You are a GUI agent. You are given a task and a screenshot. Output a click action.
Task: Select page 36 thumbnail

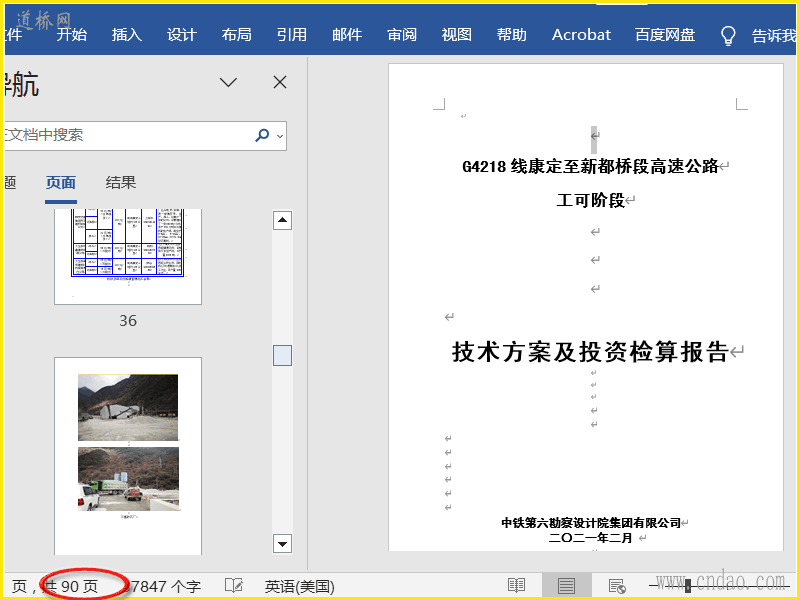click(x=128, y=256)
